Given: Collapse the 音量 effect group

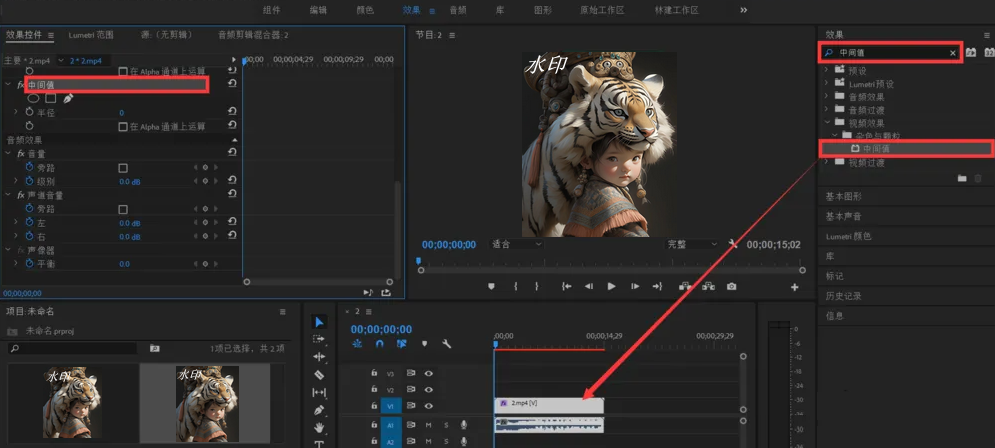Looking at the screenshot, I should pos(8,154).
